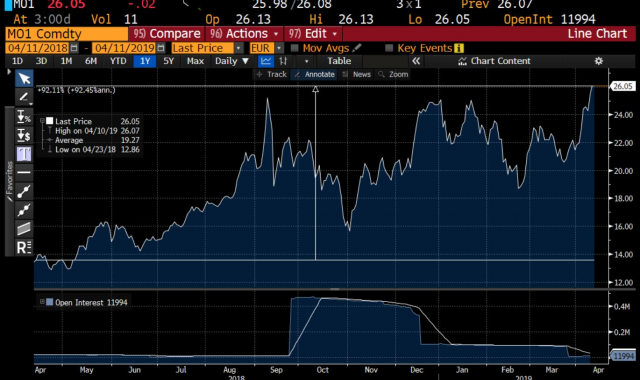Click the Compare button

point(167,33)
